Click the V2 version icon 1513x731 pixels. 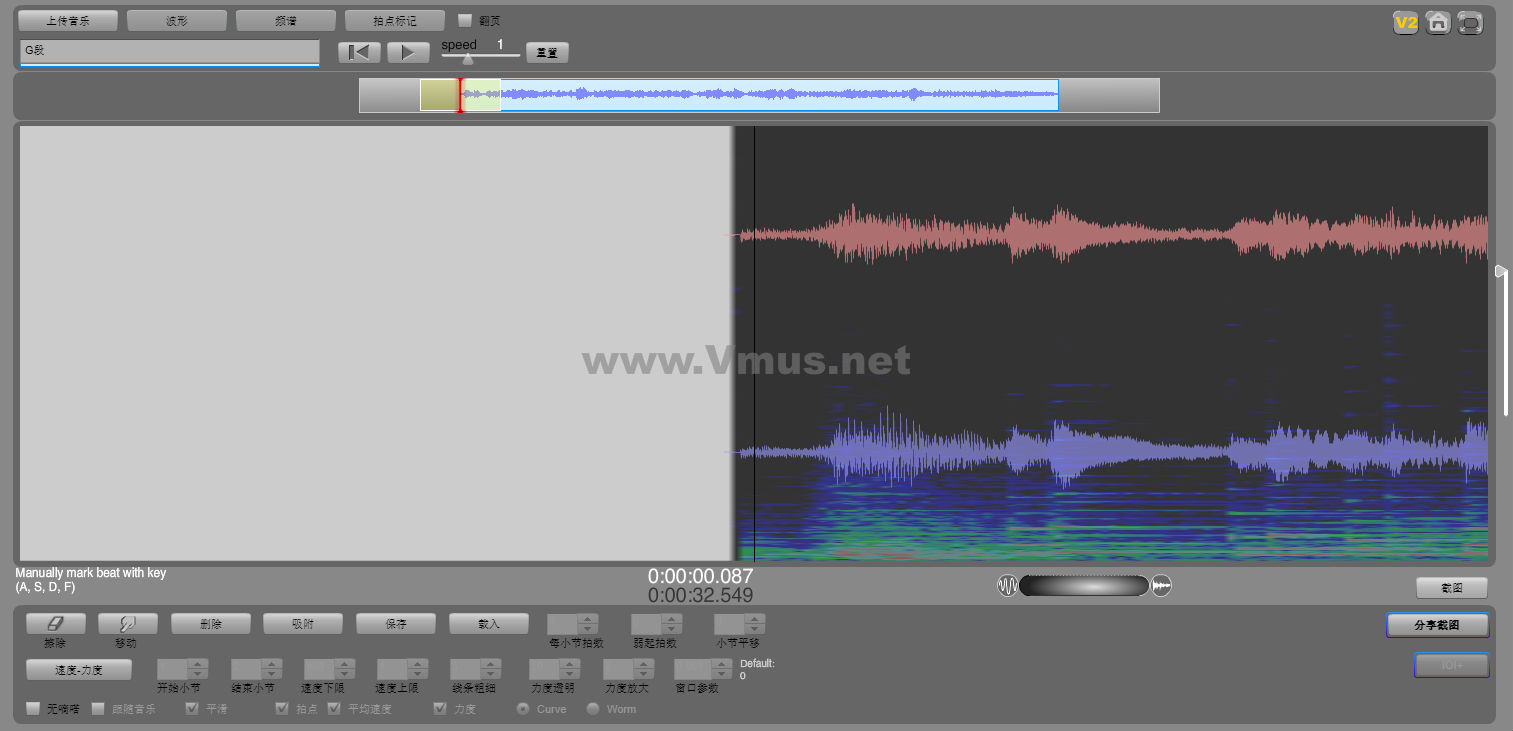click(1406, 23)
